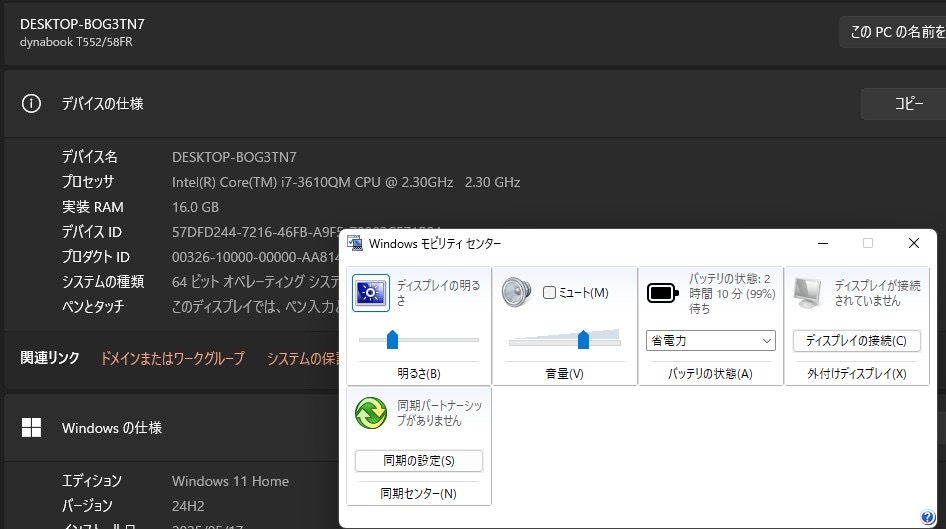
Task: Open システムの保護 related link in Settings
Action: click(303, 358)
